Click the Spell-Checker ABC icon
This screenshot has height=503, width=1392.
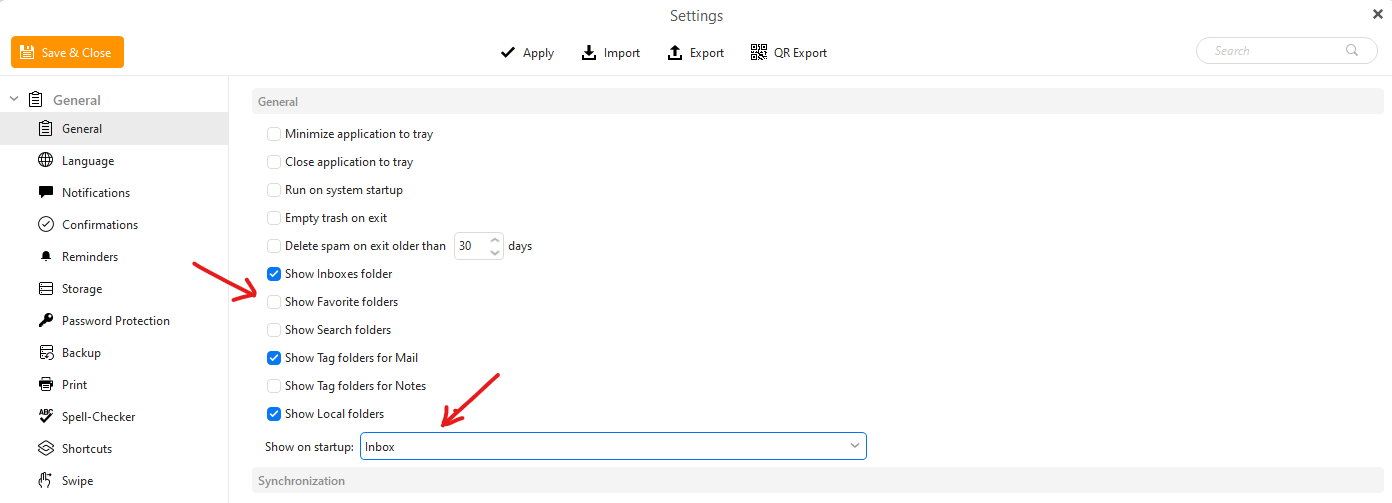(x=45, y=416)
